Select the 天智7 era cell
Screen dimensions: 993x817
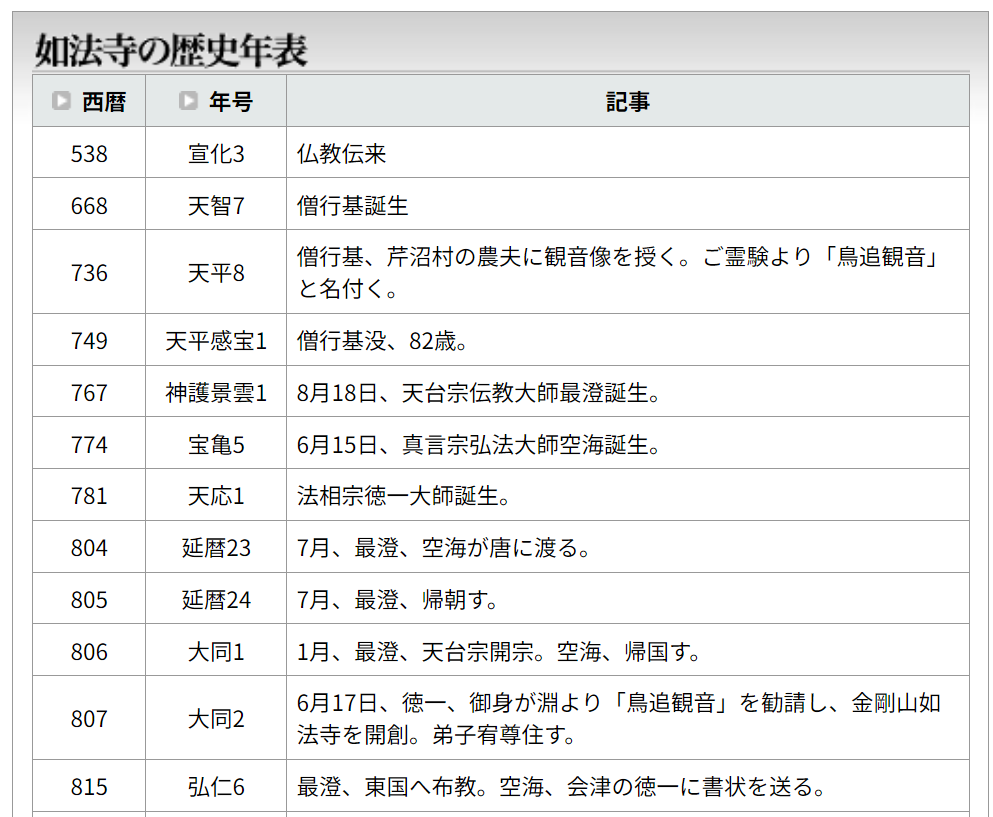click(x=216, y=205)
